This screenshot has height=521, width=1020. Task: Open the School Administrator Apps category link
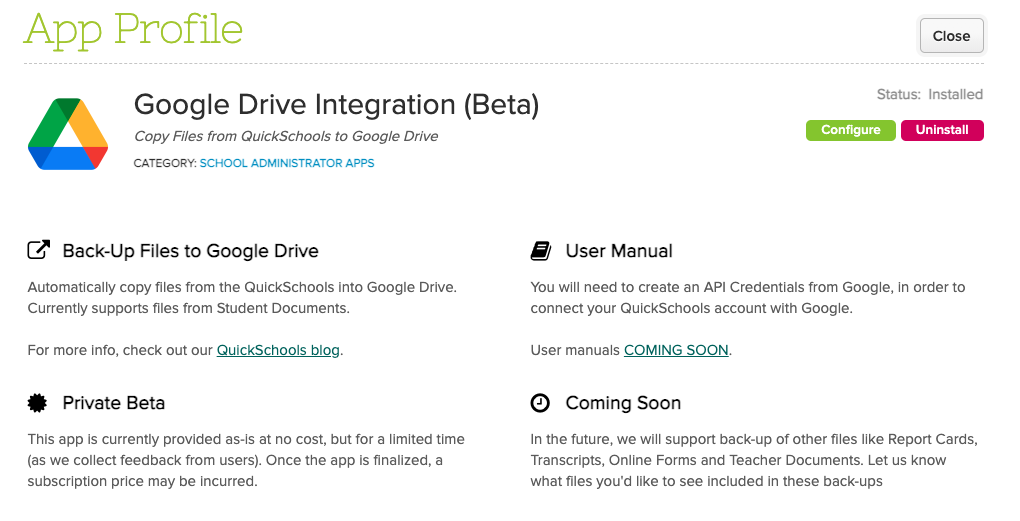(287, 163)
